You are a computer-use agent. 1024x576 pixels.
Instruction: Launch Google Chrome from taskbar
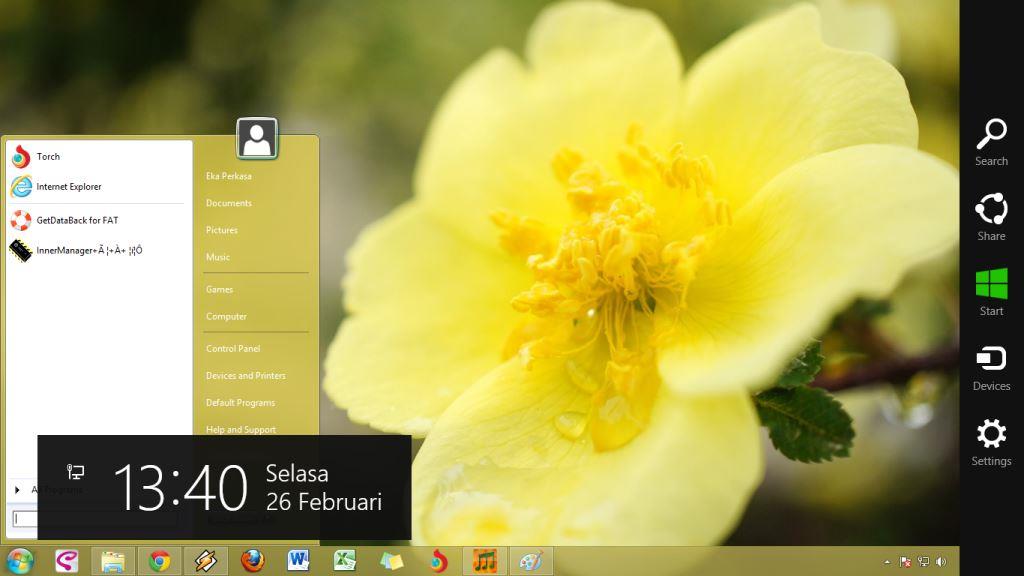pos(159,561)
